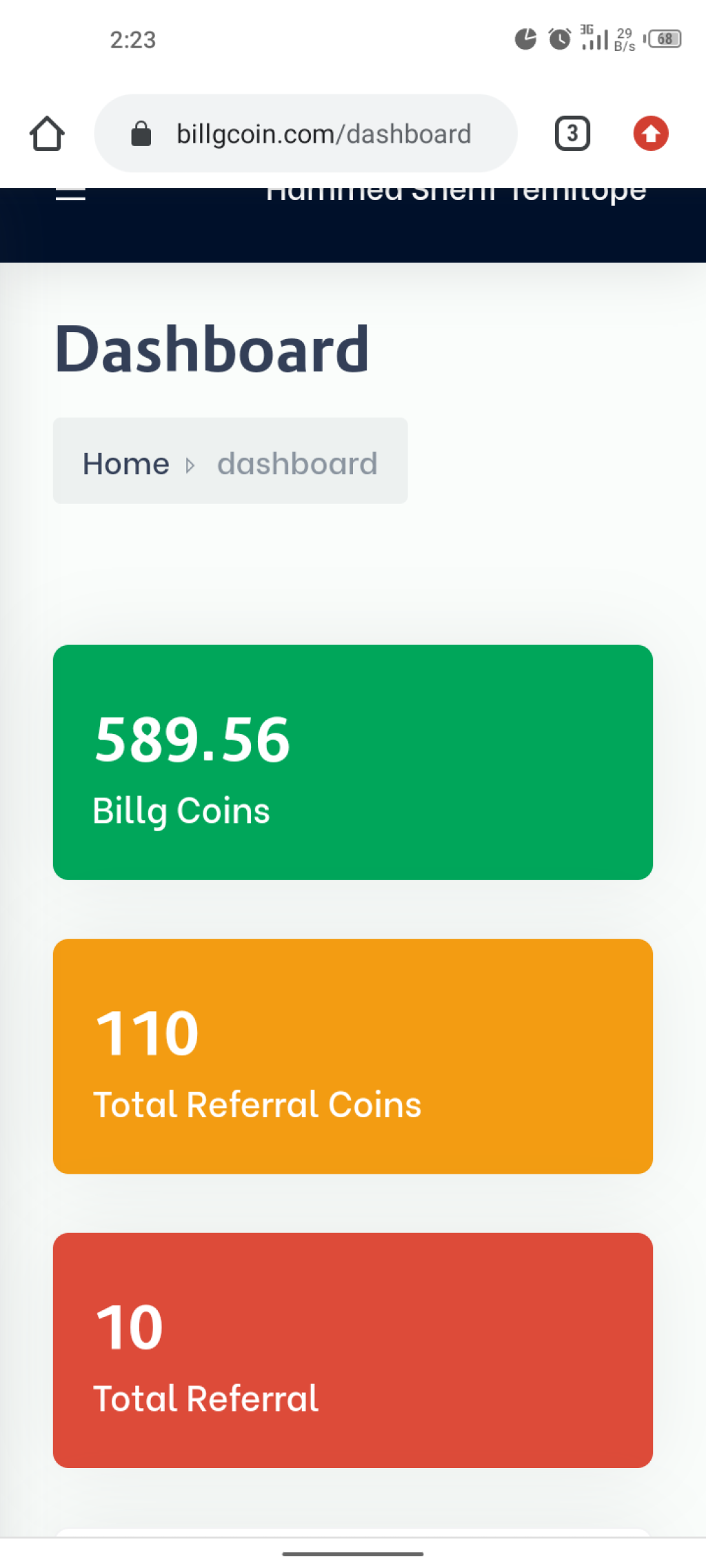Viewport: 706px width, 1568px height.
Task: Select the dashboard breadcrumb item
Action: pyautogui.click(x=297, y=463)
